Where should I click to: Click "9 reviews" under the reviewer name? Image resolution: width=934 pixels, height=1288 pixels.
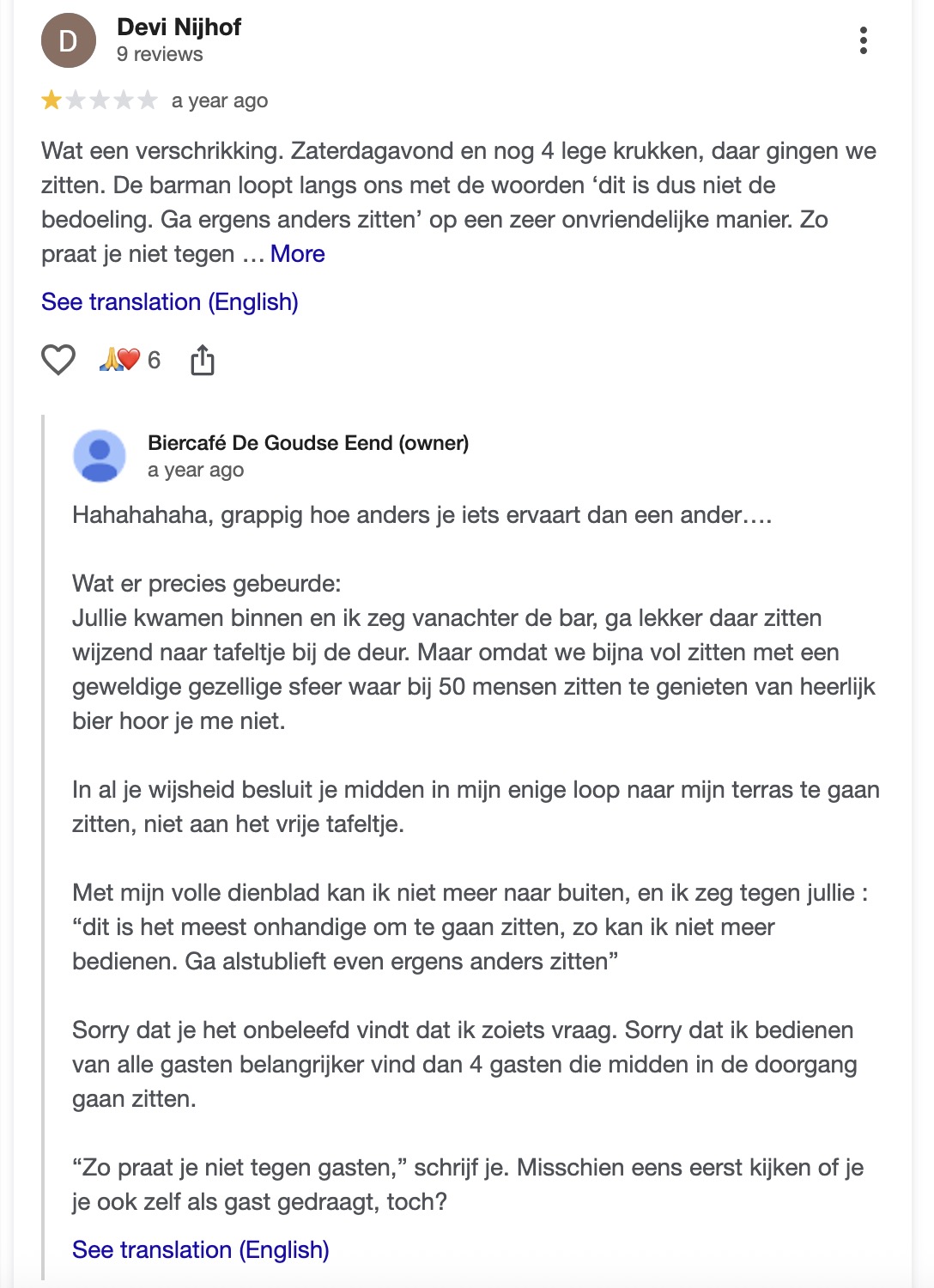(x=160, y=54)
